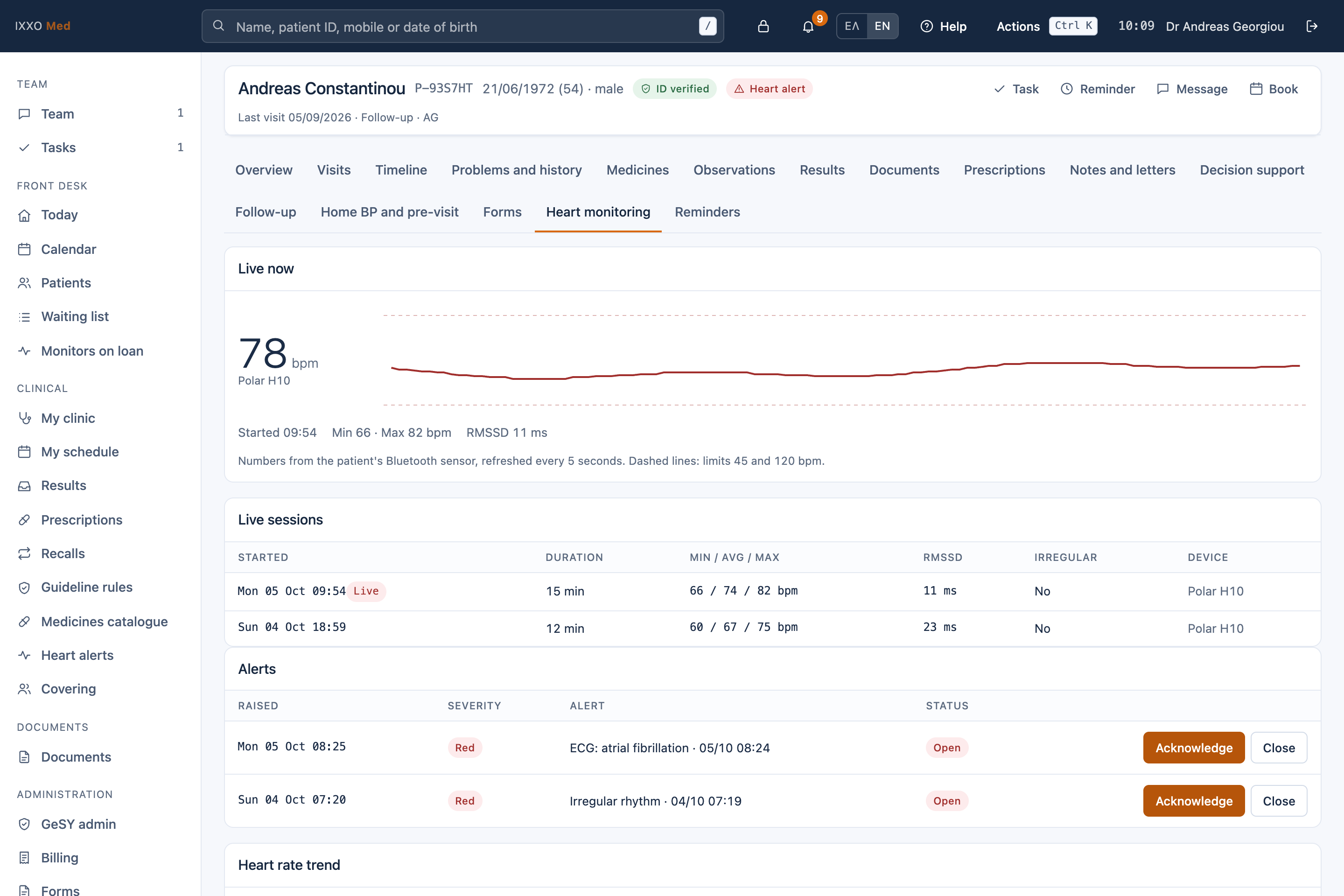Open Help in the top bar
The height and width of the screenshot is (896, 1344).
click(944, 26)
